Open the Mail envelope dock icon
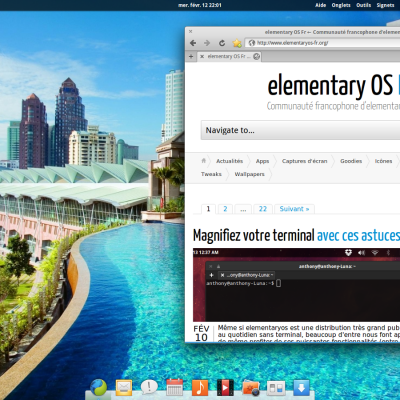This screenshot has width=400, height=400. (x=124, y=388)
